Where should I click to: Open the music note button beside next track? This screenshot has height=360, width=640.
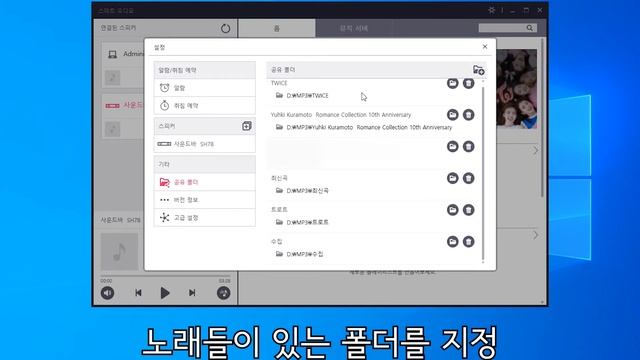(223, 293)
